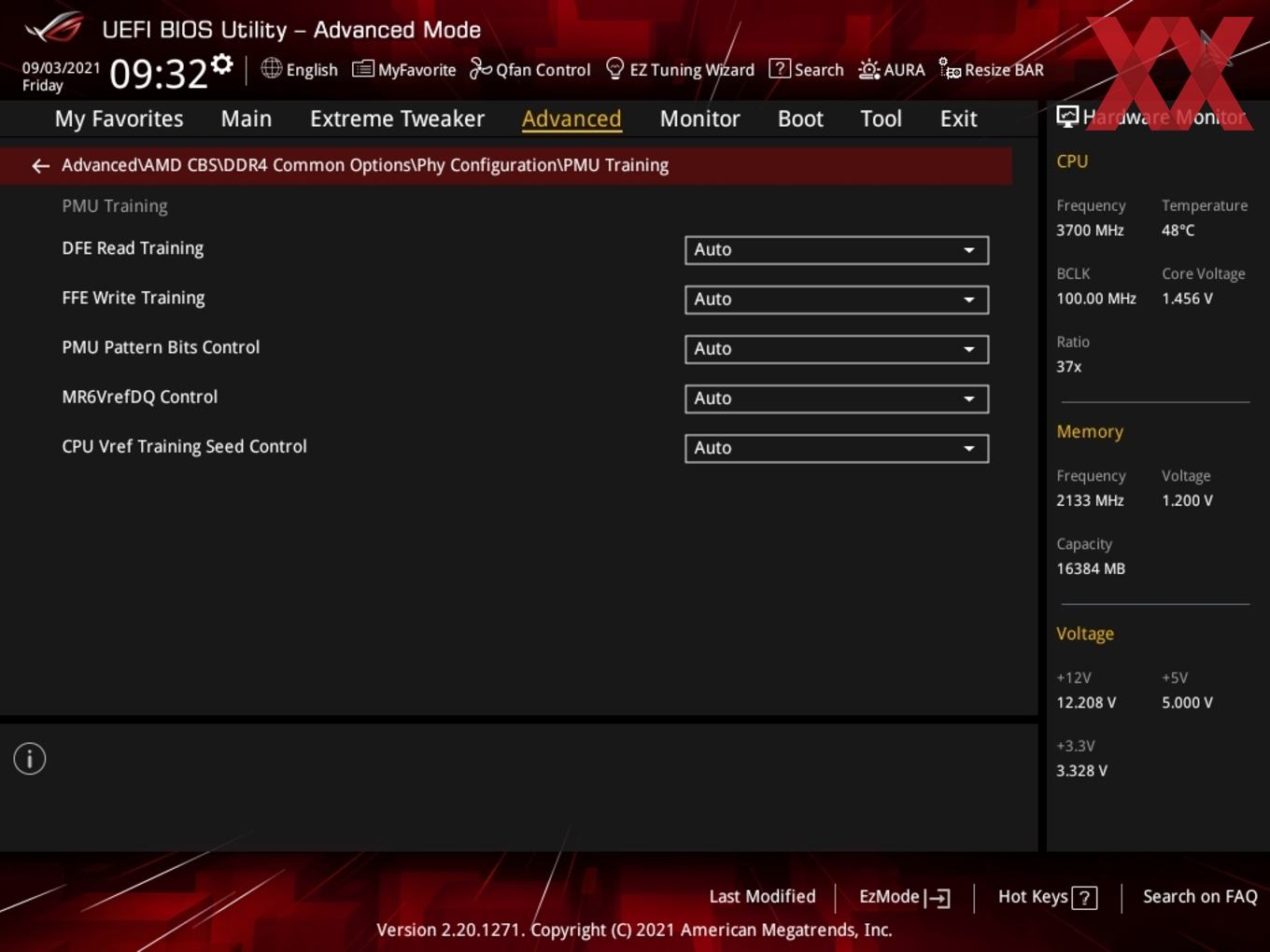The width and height of the screenshot is (1270, 952).
Task: Click the breadcrumb path PMU Training
Action: 615,165
